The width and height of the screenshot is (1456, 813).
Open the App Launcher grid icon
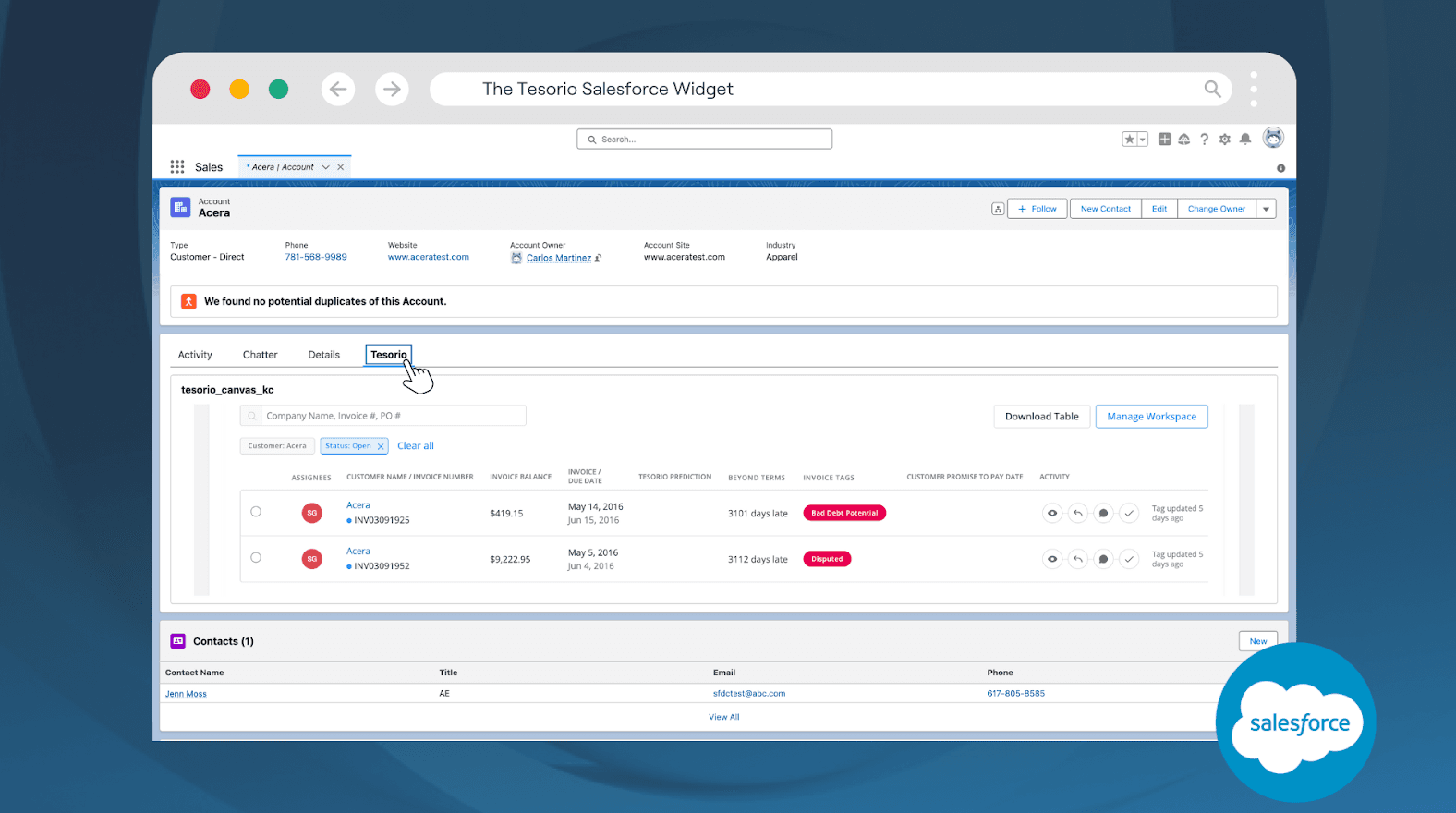click(177, 167)
